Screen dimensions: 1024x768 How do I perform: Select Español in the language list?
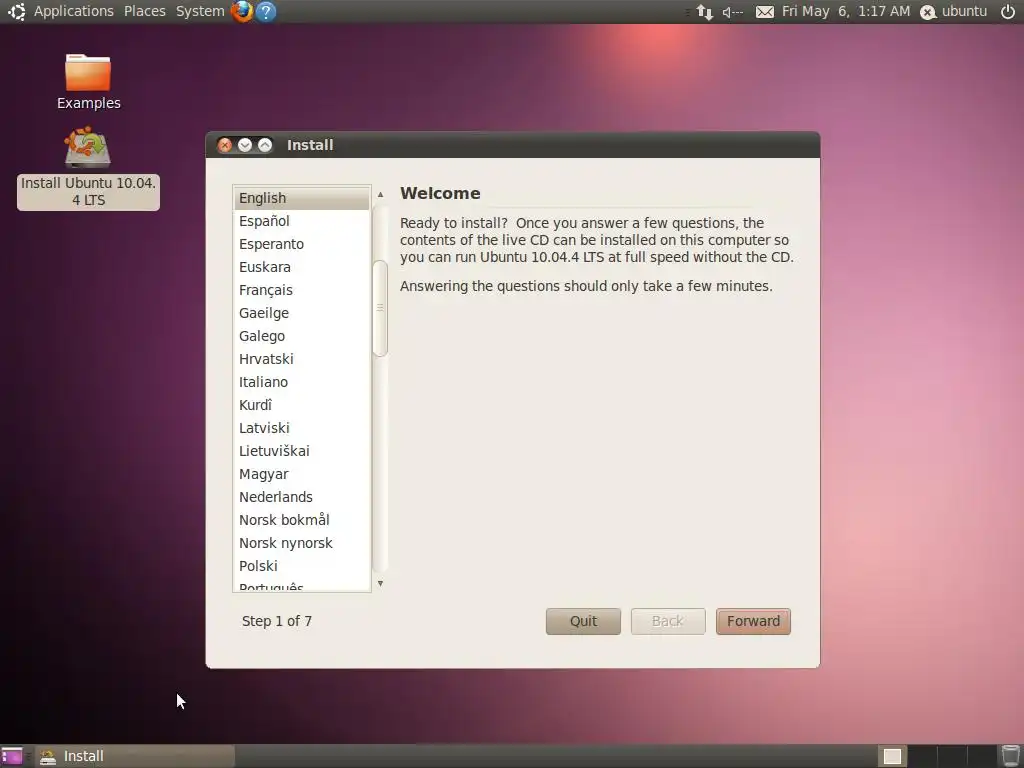[302, 221]
